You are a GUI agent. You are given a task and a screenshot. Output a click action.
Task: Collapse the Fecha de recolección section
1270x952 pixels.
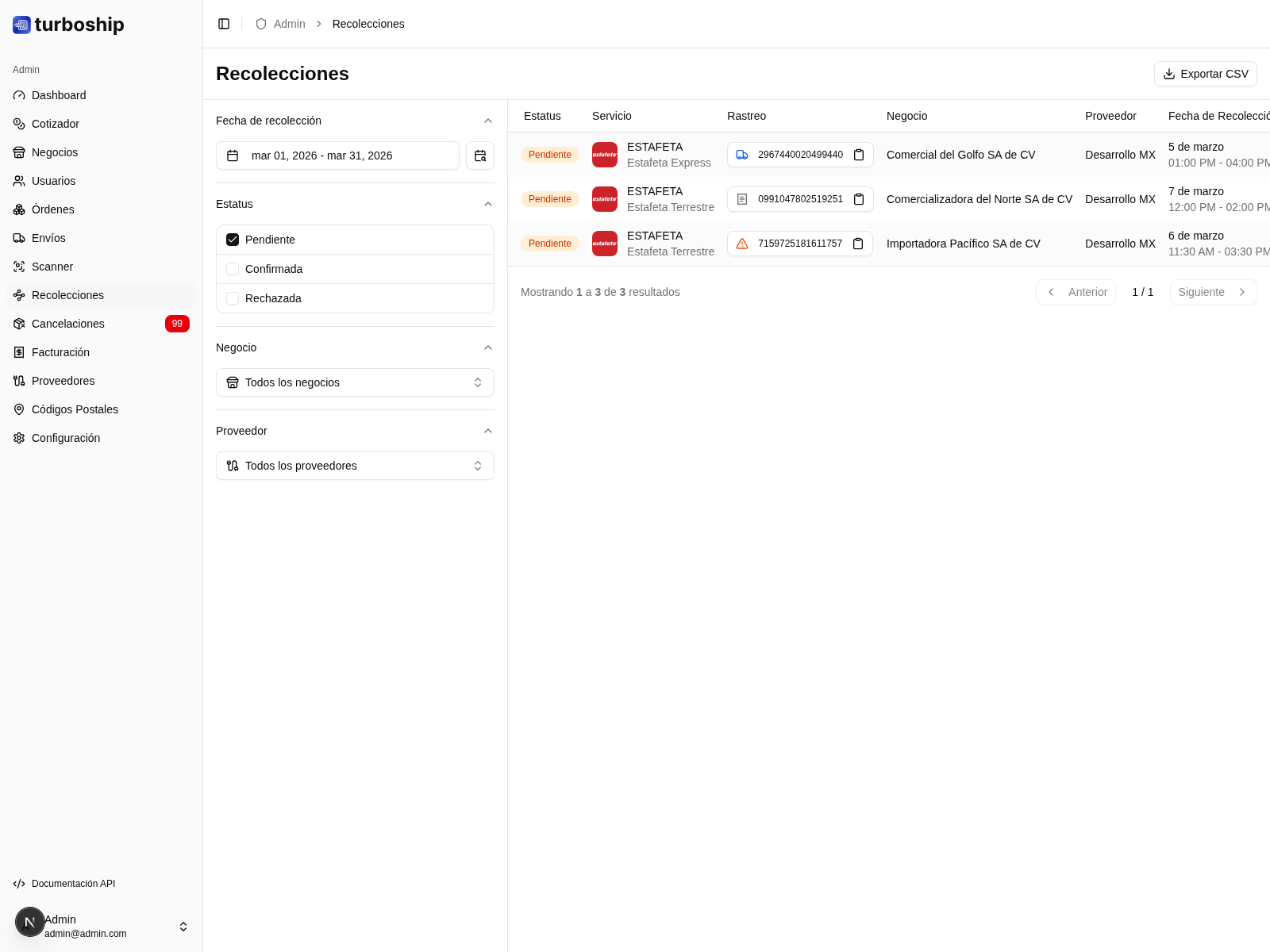click(488, 121)
